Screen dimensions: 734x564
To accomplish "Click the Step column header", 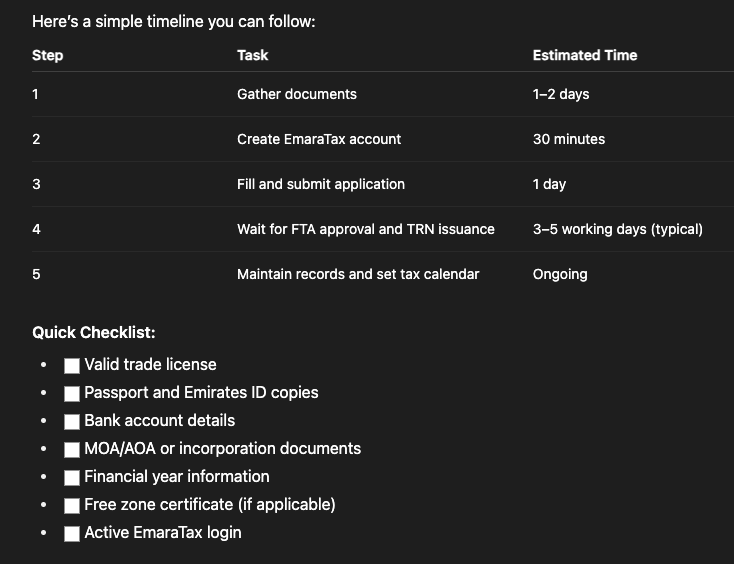I will coord(47,55).
